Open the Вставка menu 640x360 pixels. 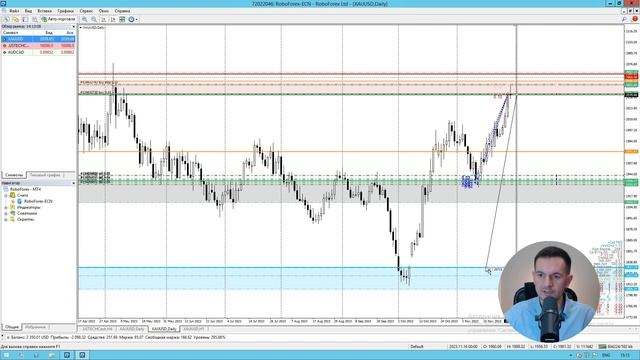coord(44,11)
